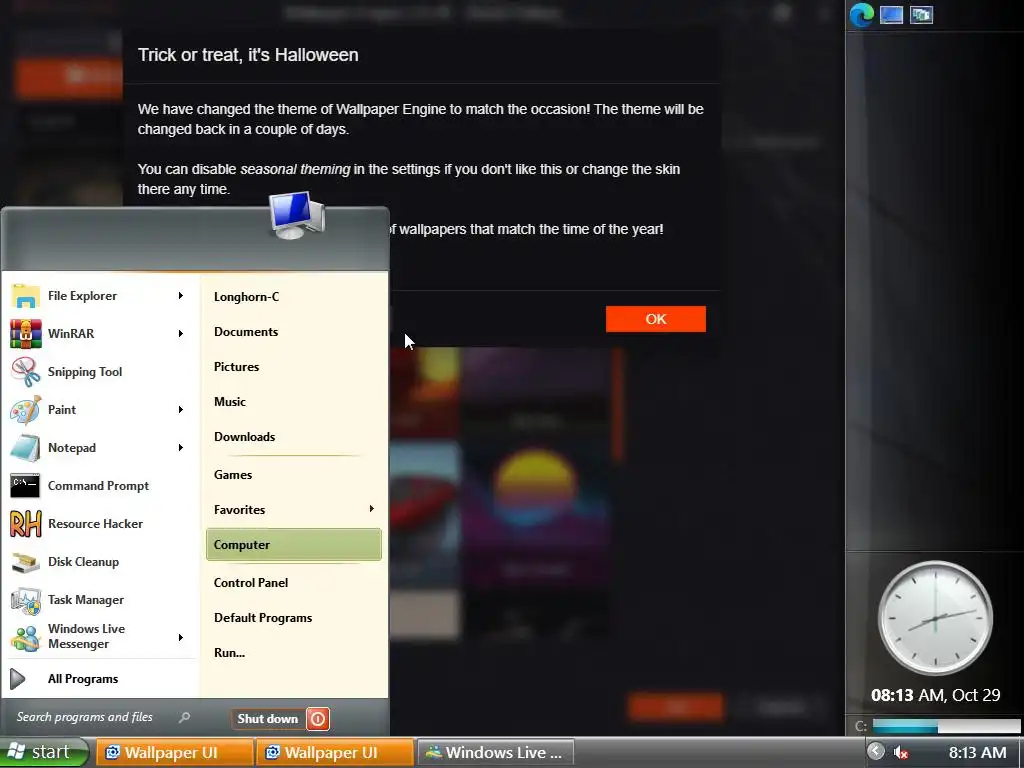Switch to second Wallpaper UI taskbar button

335,752
